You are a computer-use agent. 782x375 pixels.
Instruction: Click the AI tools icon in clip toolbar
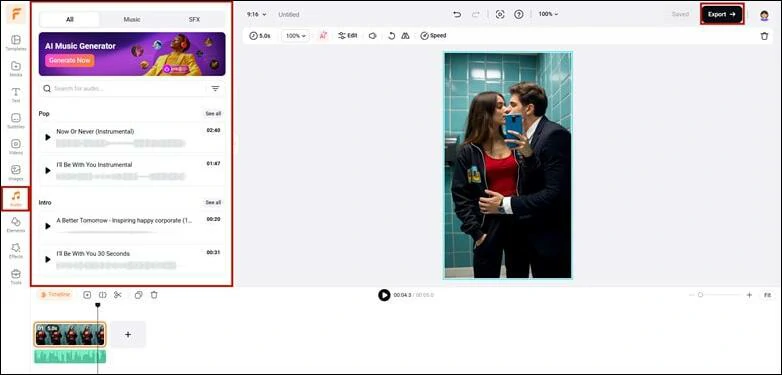(x=323, y=36)
